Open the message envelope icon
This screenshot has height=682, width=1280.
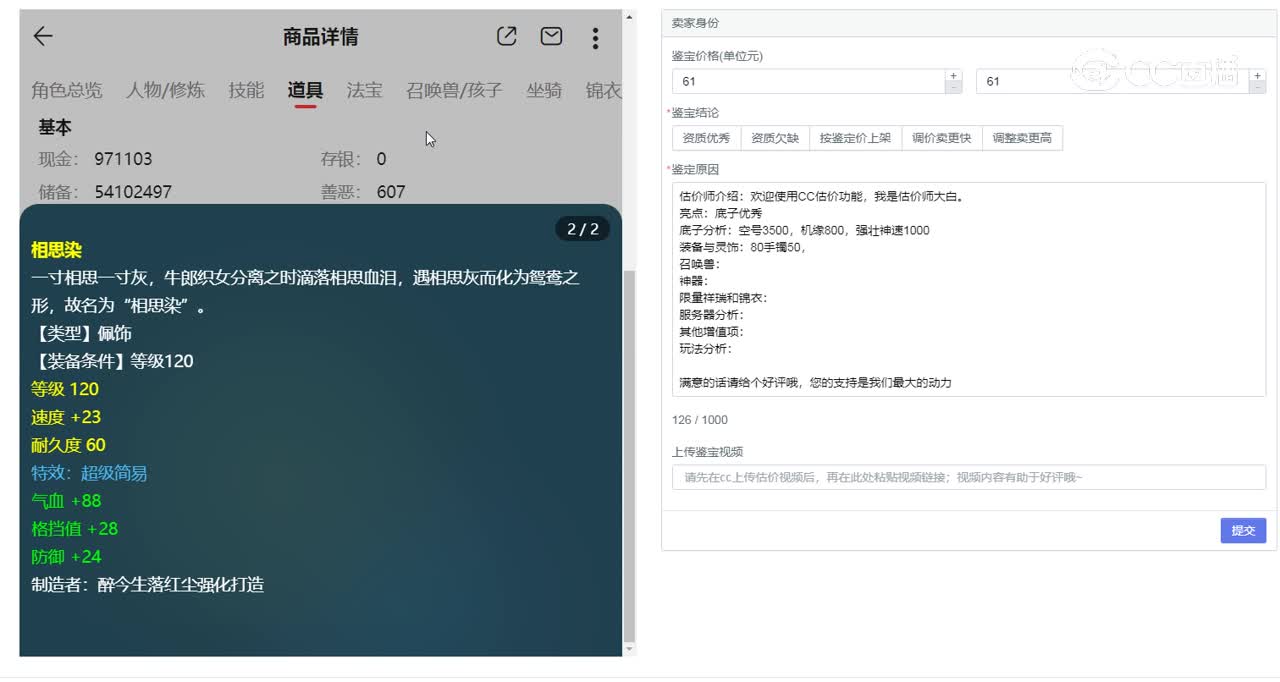click(550, 36)
